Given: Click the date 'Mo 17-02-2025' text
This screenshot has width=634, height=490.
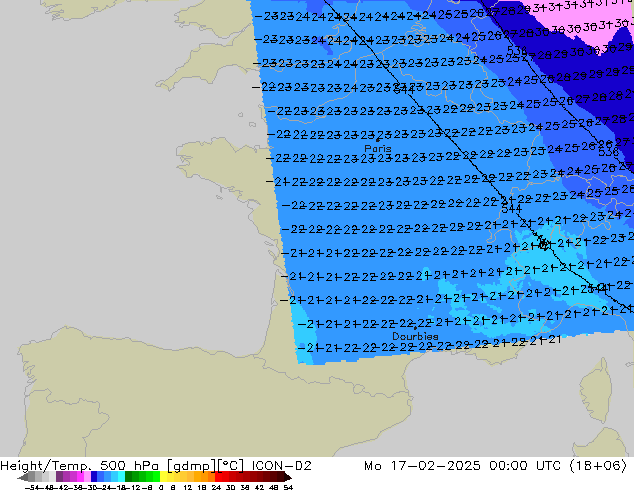Looking at the screenshot, I should (x=422, y=466).
